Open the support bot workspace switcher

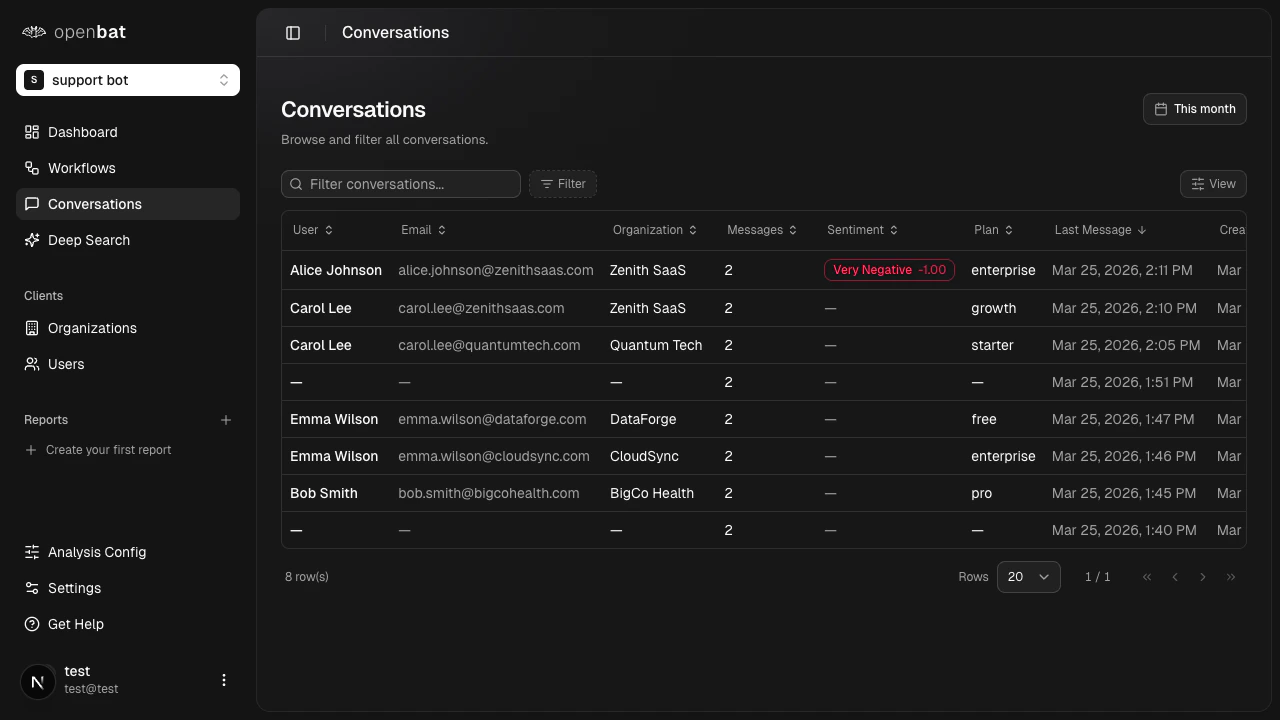coord(128,80)
